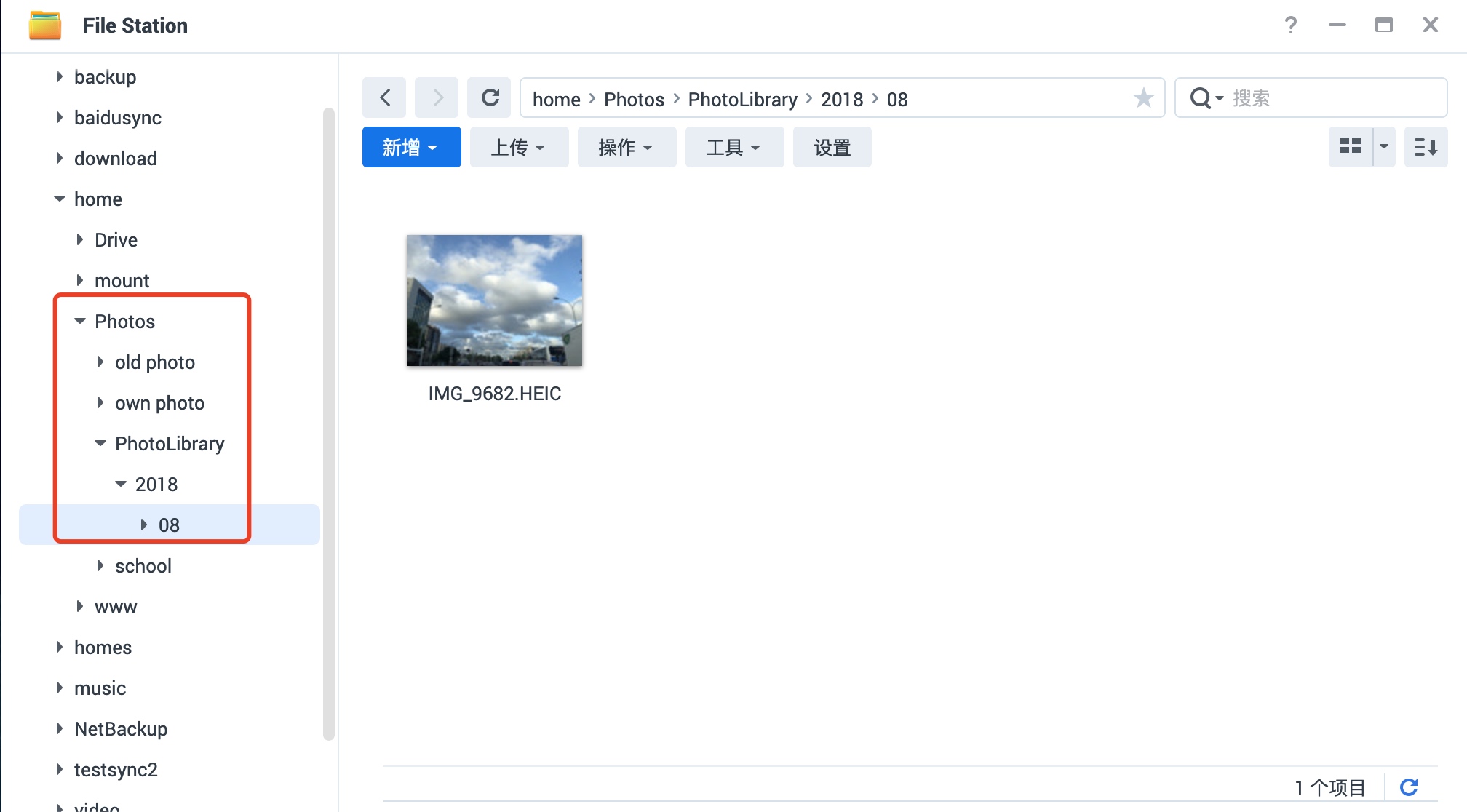Open the sort order button
1467x812 pixels.
[1426, 147]
